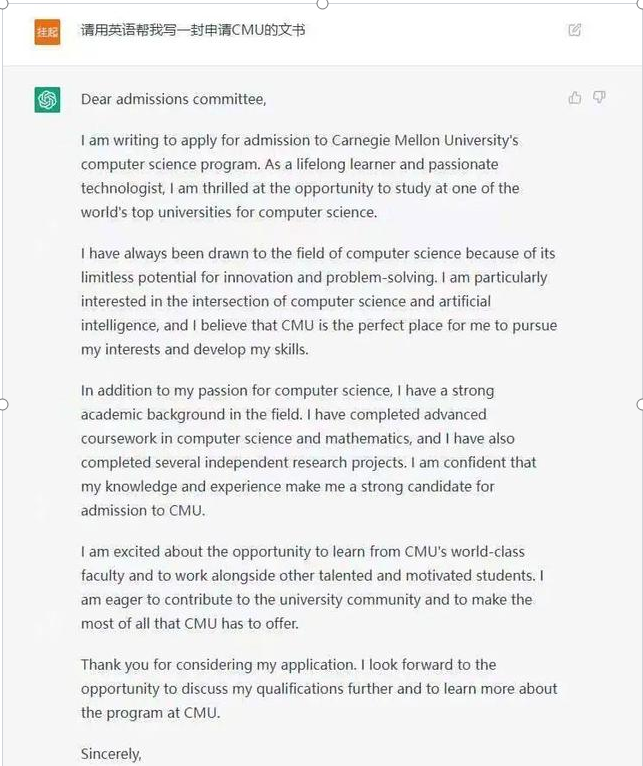The image size is (643, 766).
Task: Click the line "admission to CMU."
Action: pos(144,510)
